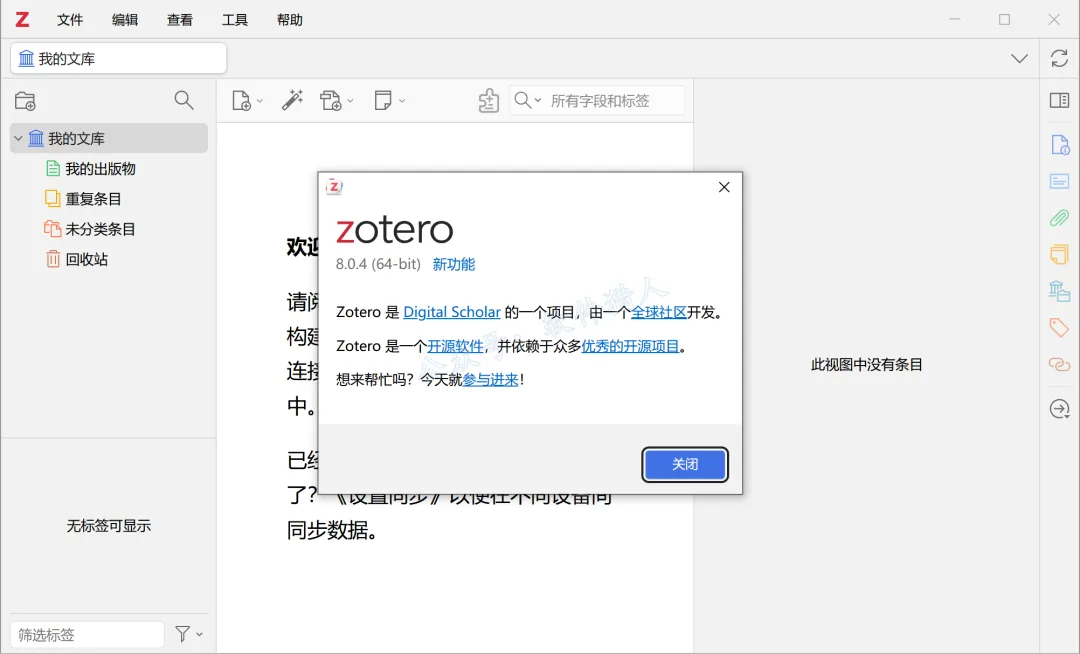The width and height of the screenshot is (1080, 654).
Task: Open the Libraries and Collections side icon
Action: (1059, 291)
